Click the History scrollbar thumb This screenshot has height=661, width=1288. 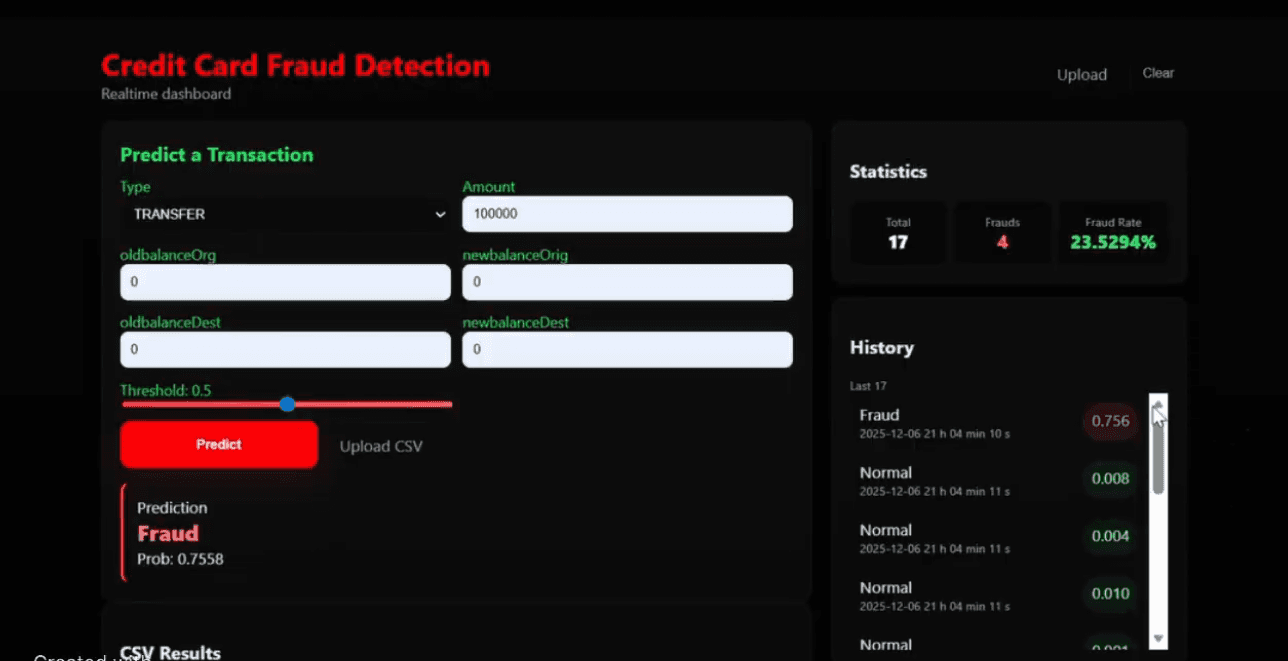1158,455
